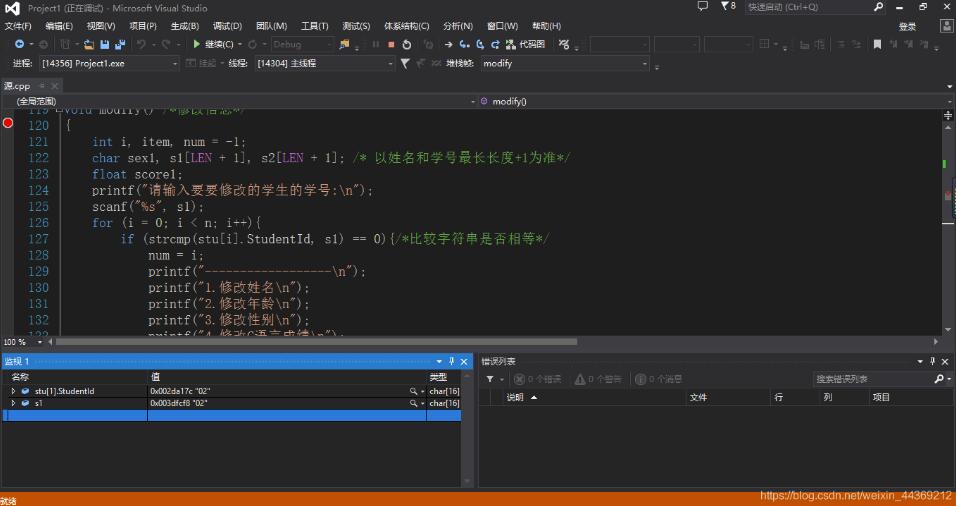
Task: Click the bookmark icon in toolbar
Action: [x=877, y=45]
